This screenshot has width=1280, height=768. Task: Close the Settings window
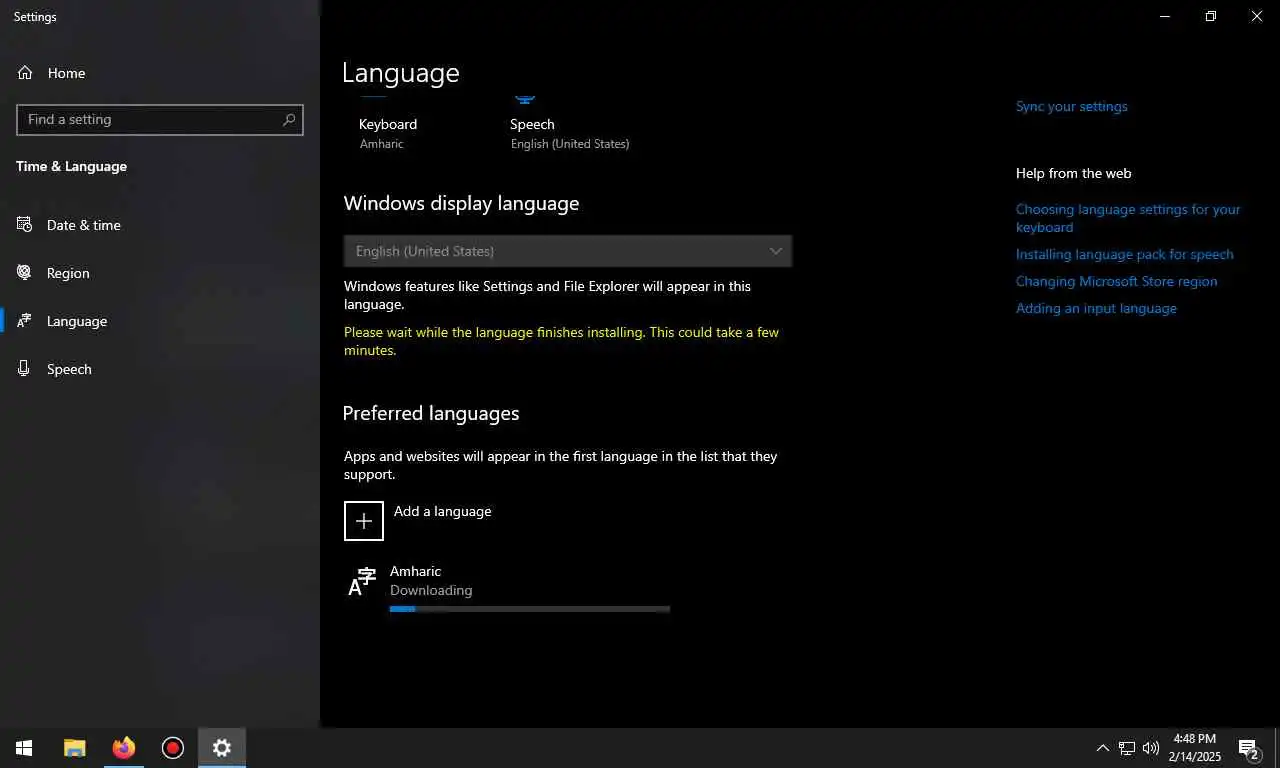pyautogui.click(x=1257, y=16)
